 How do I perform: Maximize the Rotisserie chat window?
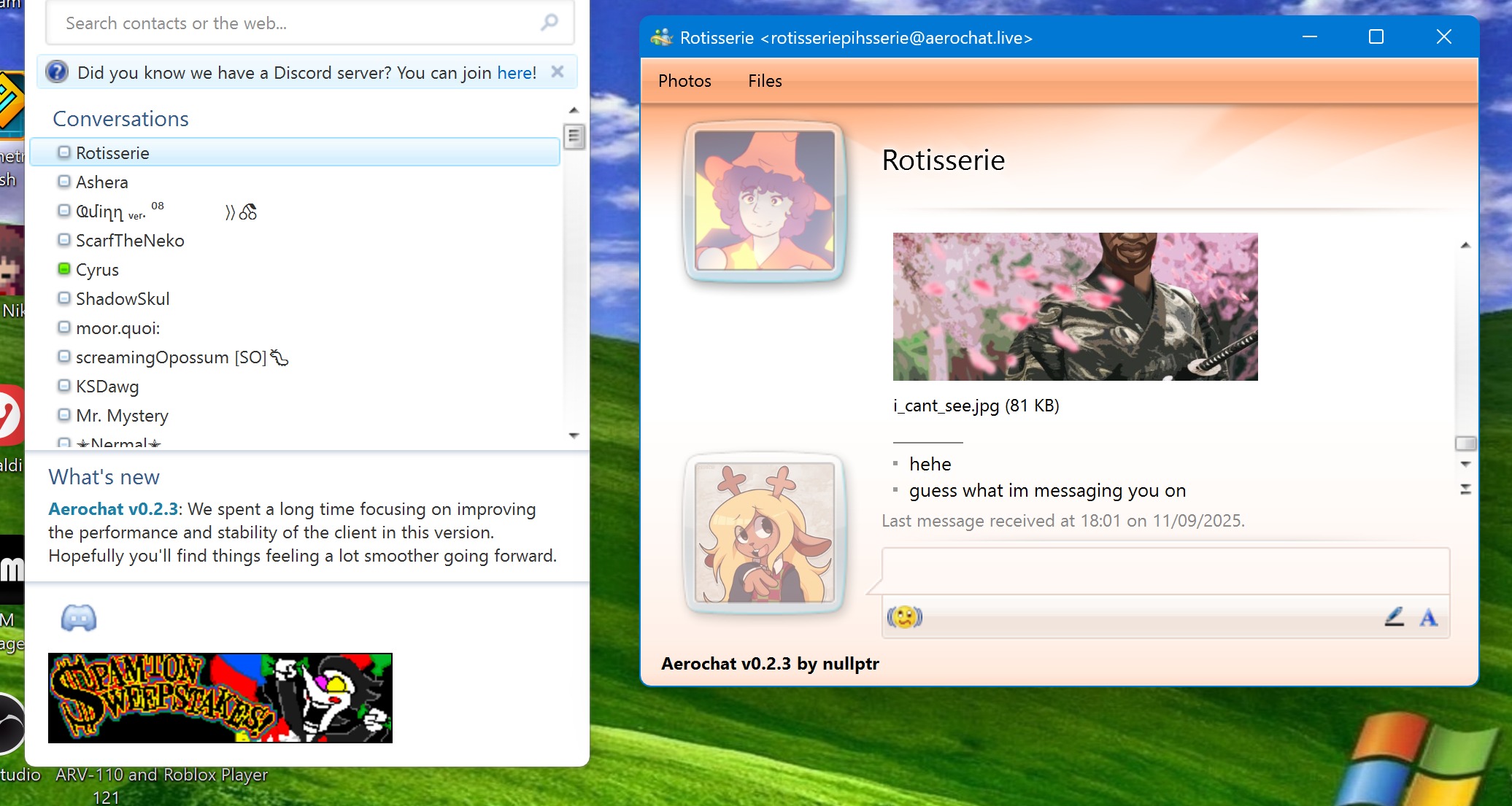[x=1376, y=36]
